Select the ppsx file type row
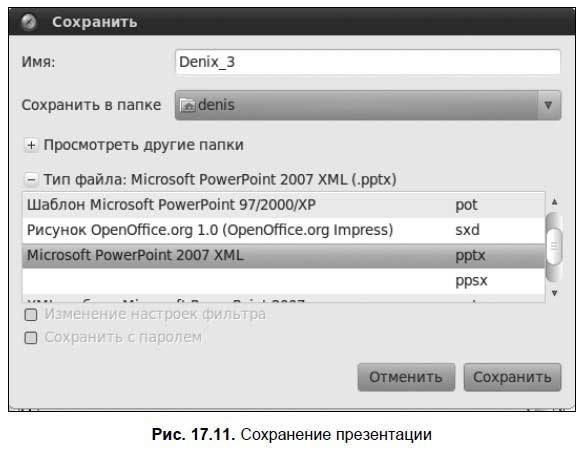 point(284,281)
